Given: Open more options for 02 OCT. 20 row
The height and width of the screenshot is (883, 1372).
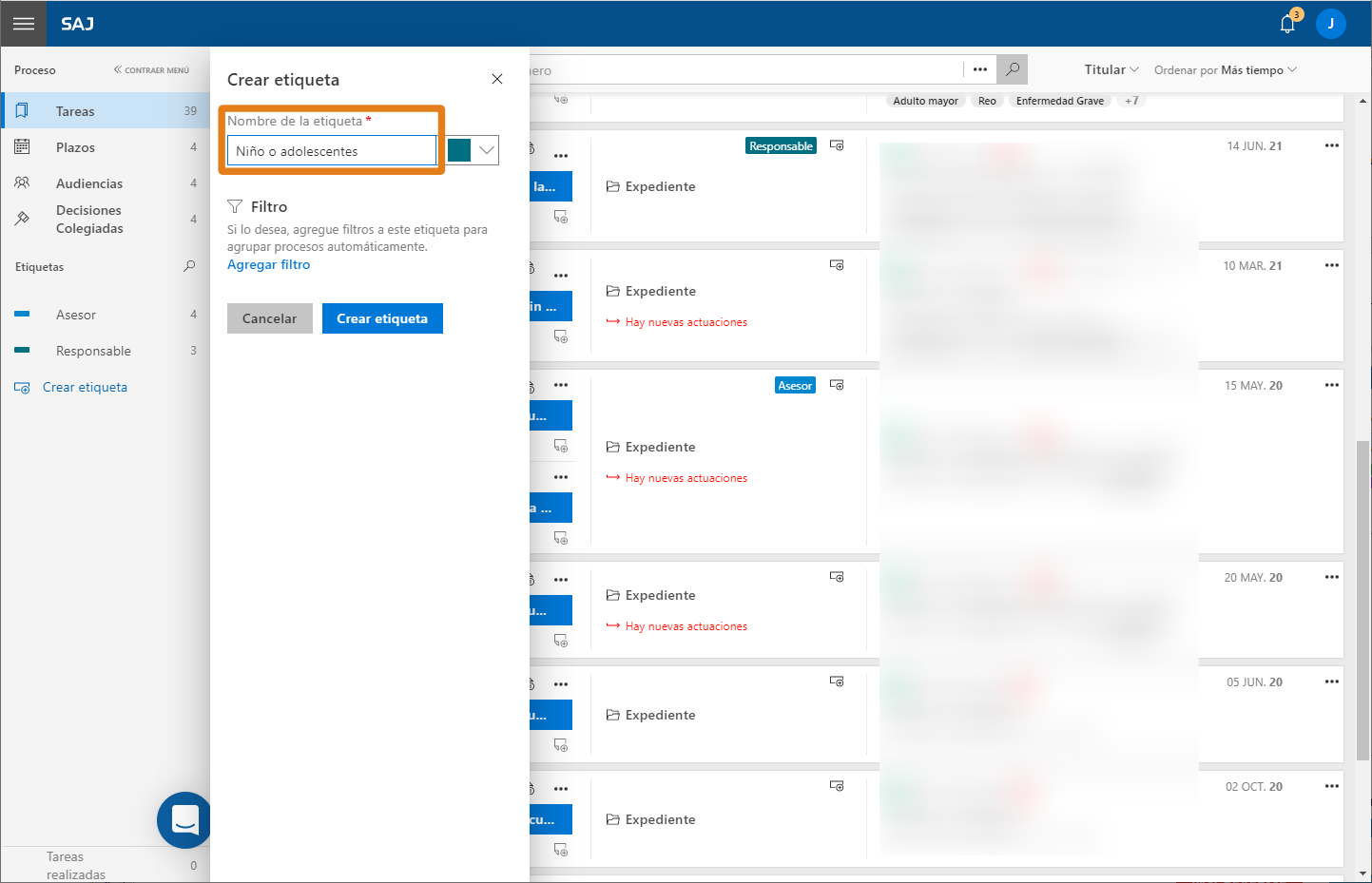Looking at the screenshot, I should tap(1331, 786).
